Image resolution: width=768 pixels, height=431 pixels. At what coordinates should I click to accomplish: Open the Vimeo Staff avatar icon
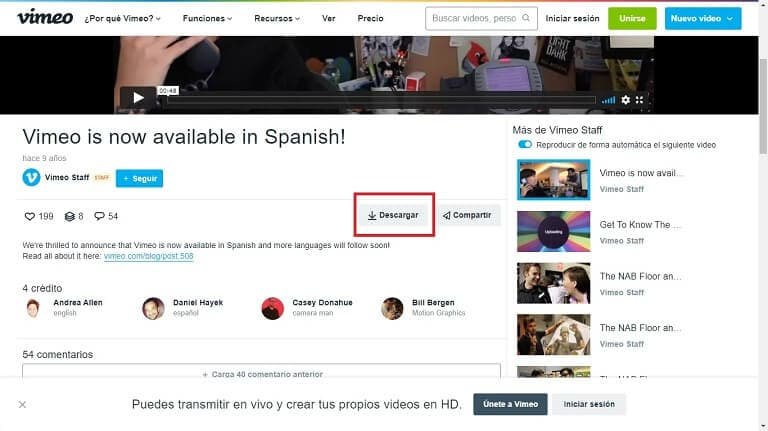31,178
